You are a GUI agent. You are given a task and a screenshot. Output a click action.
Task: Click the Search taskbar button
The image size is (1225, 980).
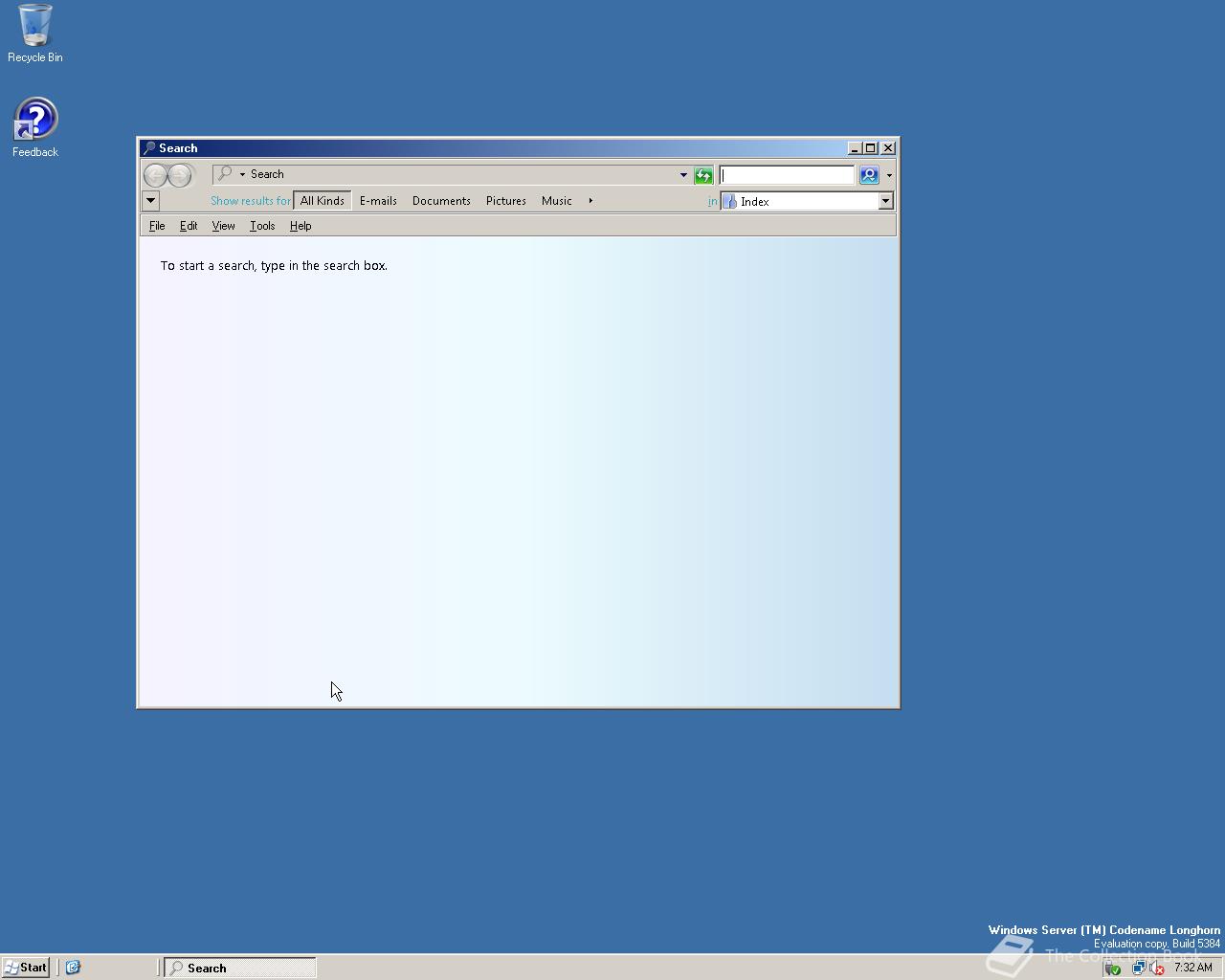tap(240, 968)
